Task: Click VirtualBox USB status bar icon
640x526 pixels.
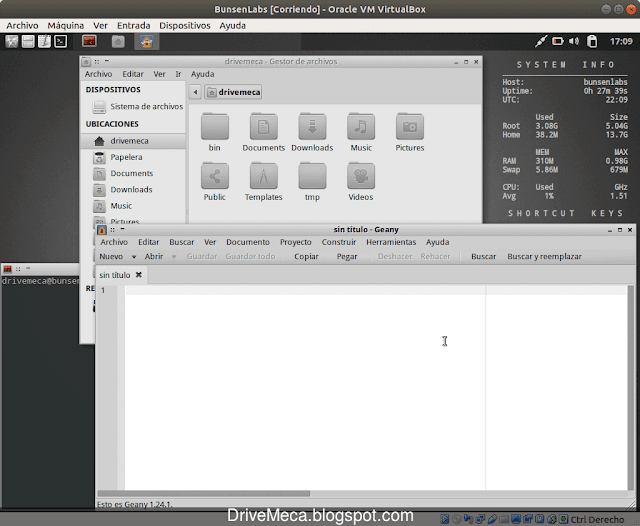Action: coord(492,519)
